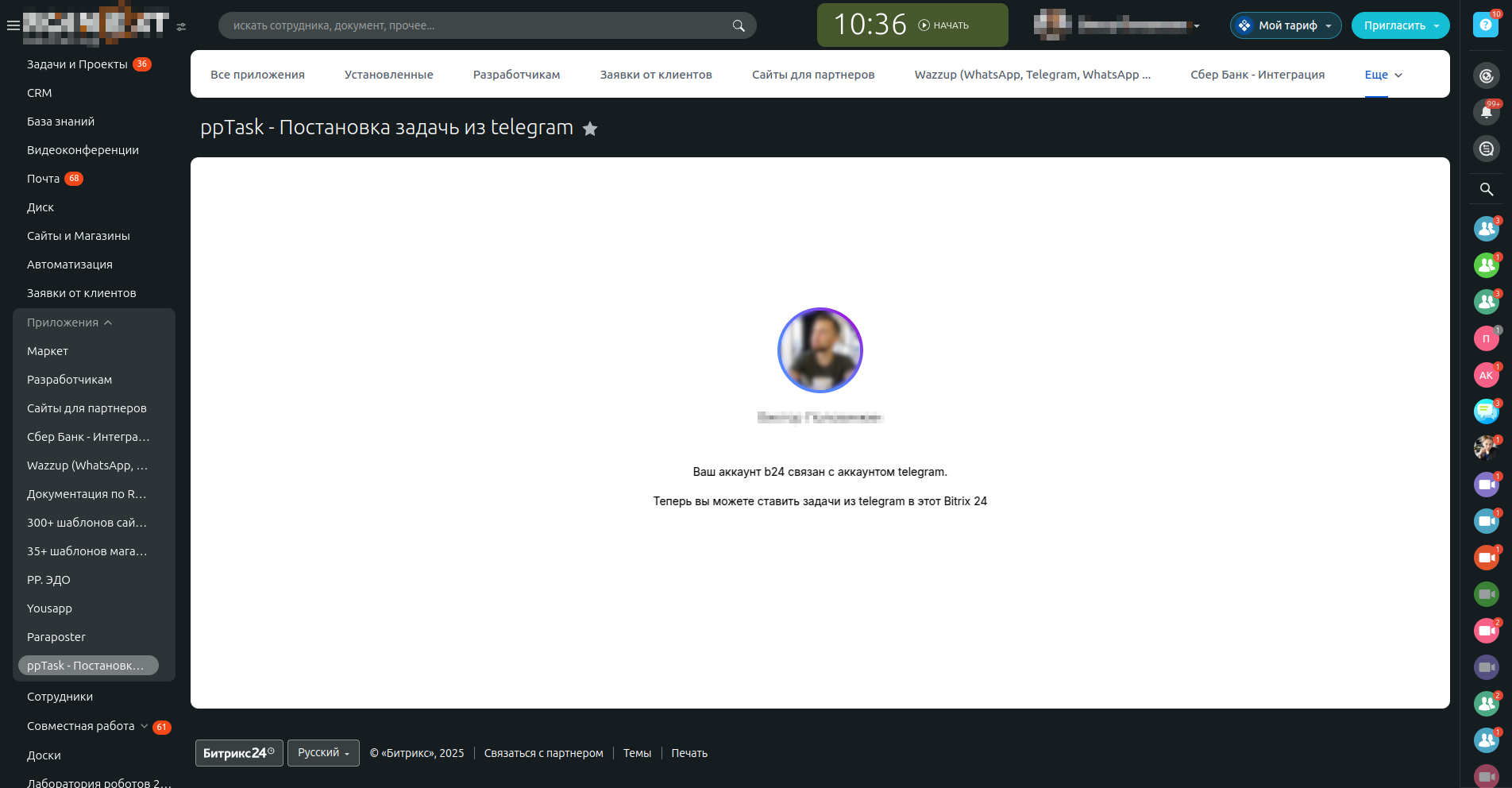This screenshot has width=1512, height=788.
Task: Expand the Совместная работа chevron
Action: [x=144, y=726]
